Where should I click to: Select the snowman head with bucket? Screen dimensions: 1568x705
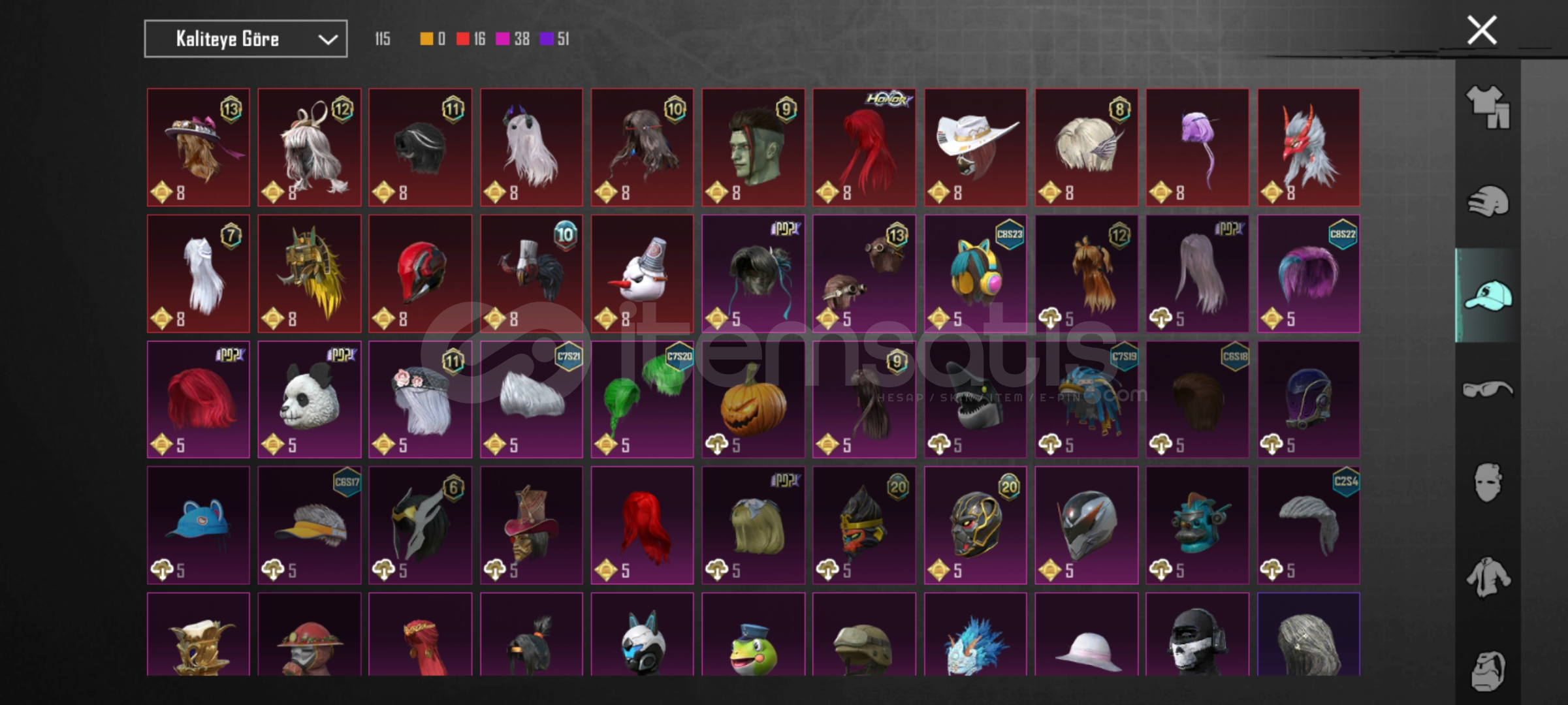coord(643,274)
